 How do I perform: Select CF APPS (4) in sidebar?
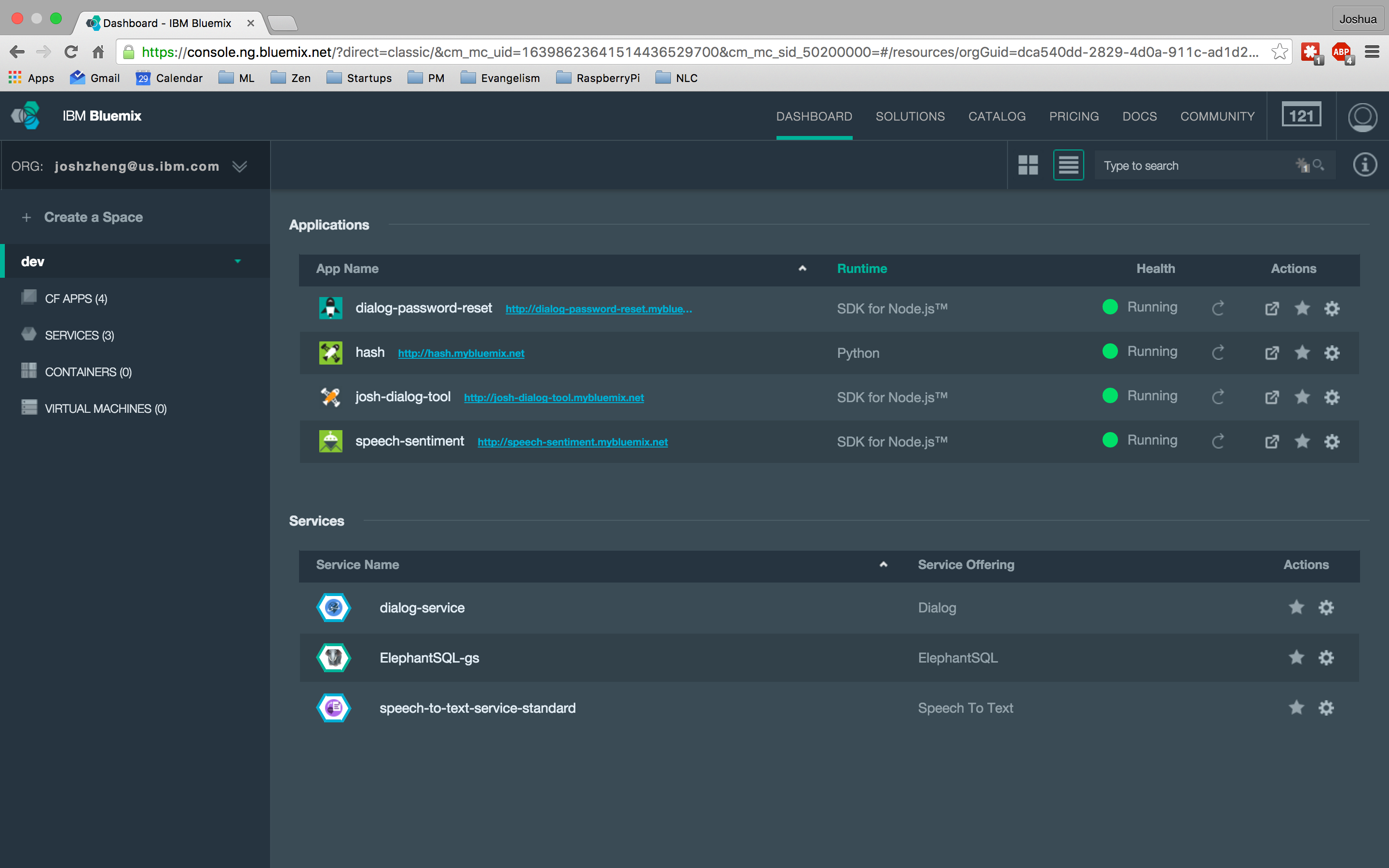click(76, 298)
